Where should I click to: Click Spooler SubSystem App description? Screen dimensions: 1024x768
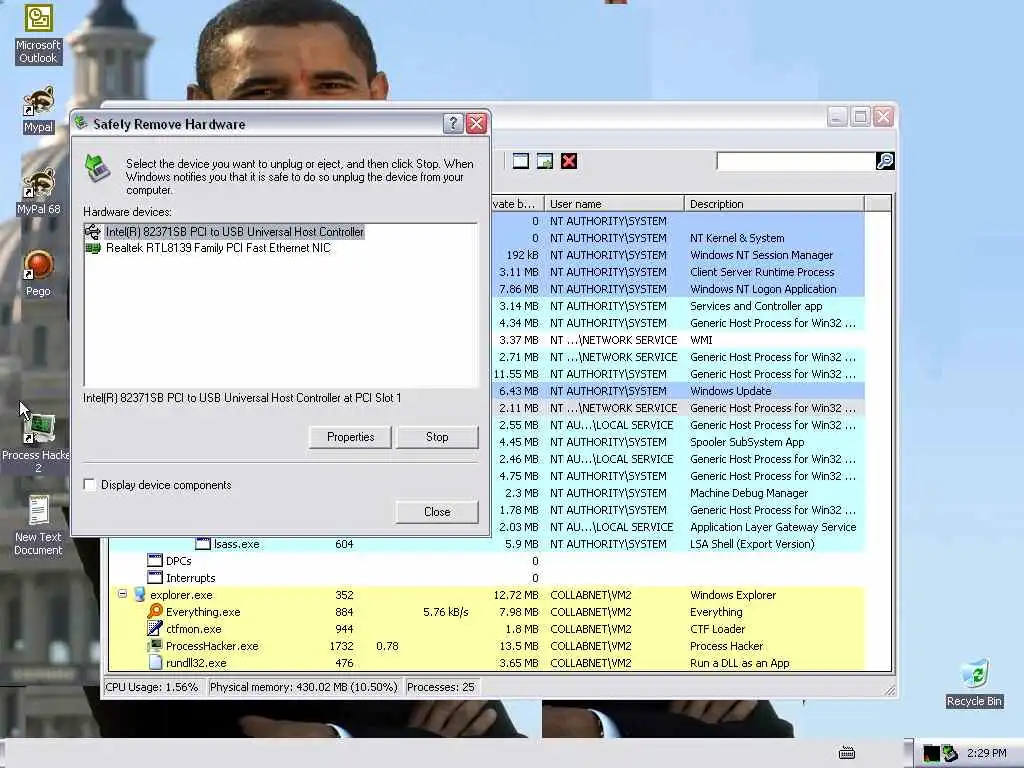pyautogui.click(x=746, y=441)
